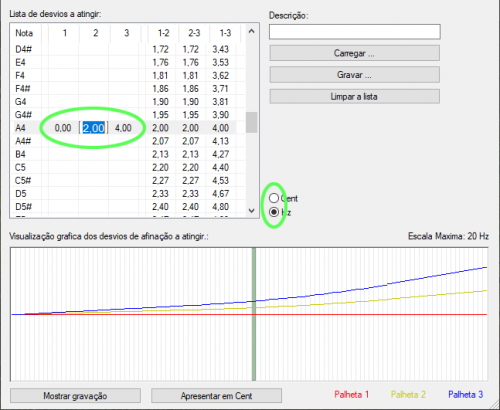Click the list scrollbar down arrow
Viewport: 500px width, 410px height.
(x=252, y=211)
